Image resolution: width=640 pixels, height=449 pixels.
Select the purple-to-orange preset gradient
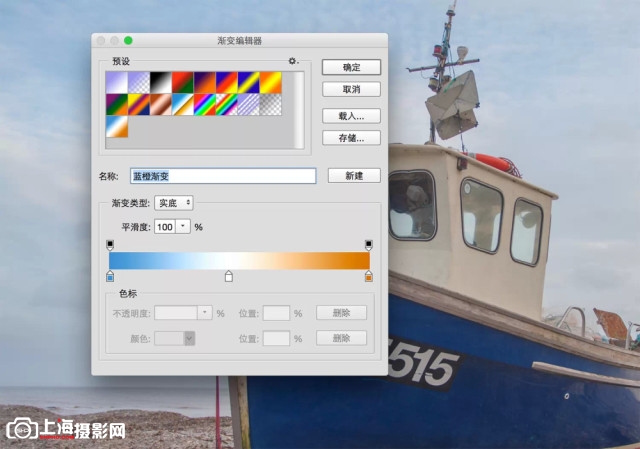click(x=205, y=83)
